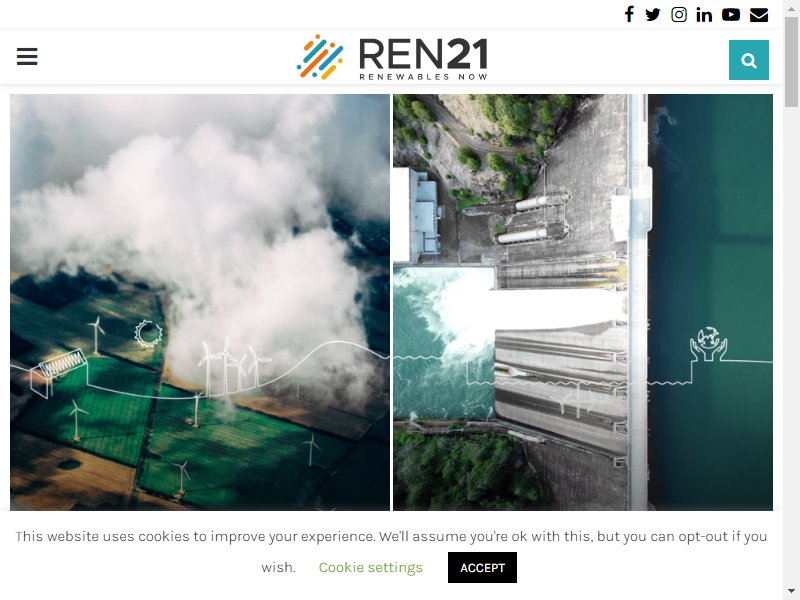Open the hydropower dam aerial image

coord(583,302)
